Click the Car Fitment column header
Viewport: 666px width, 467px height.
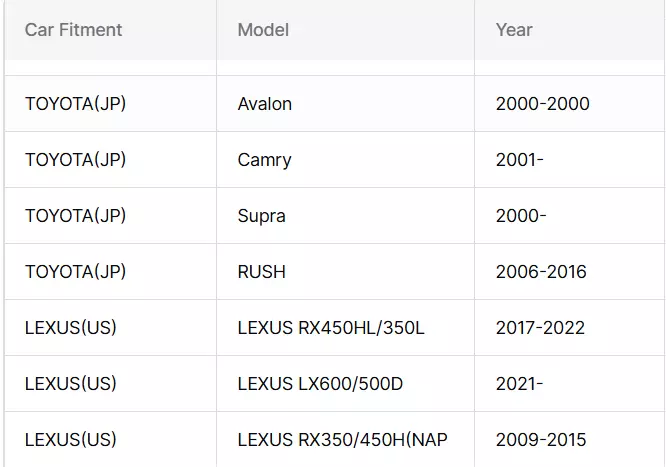(73, 30)
